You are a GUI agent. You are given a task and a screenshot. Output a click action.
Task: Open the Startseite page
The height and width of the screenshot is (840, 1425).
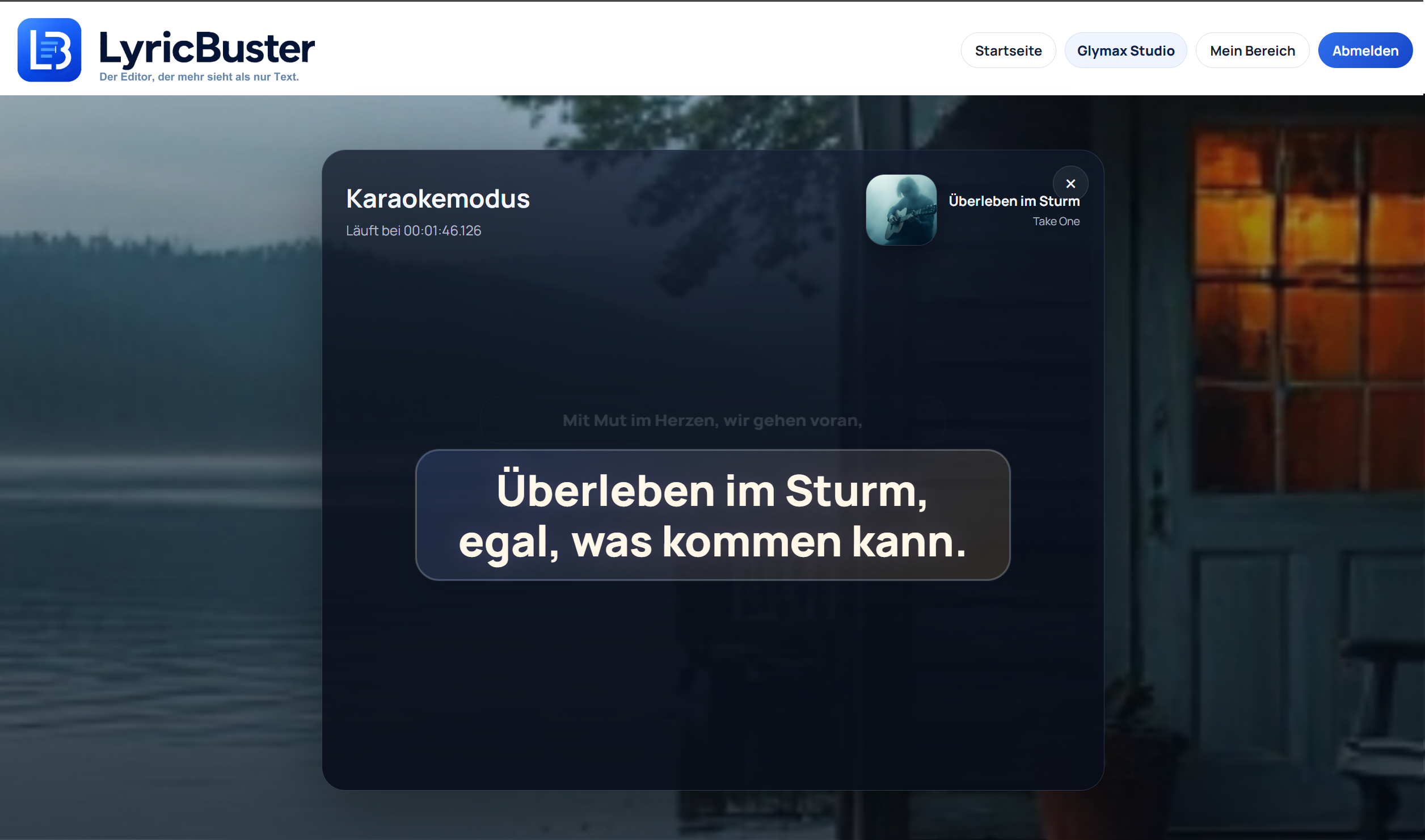pyautogui.click(x=1008, y=50)
